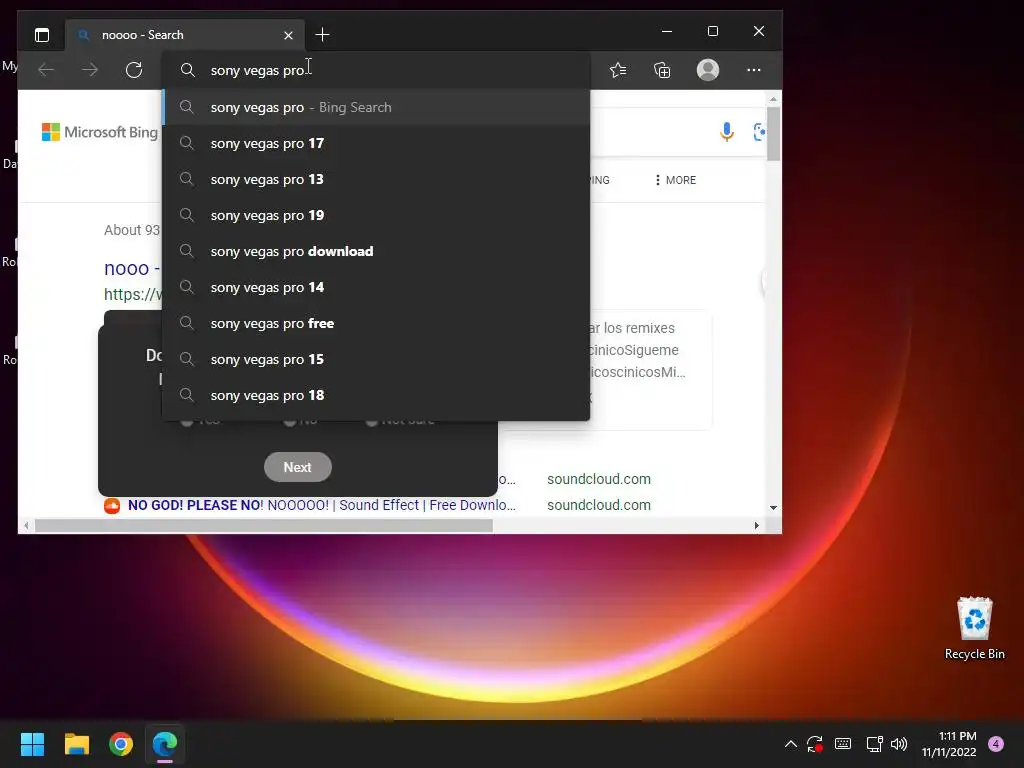Select 'sony vegas pro - Bing Search' suggestion
The height and width of the screenshot is (768, 1024).
click(x=376, y=107)
